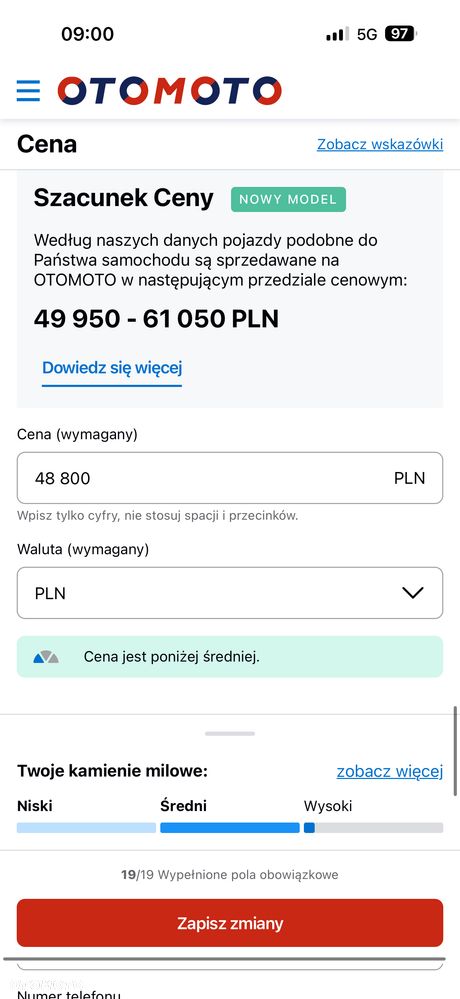460x999 pixels.
Task: Open zobacz więcej milestones link
Action: coord(389,772)
